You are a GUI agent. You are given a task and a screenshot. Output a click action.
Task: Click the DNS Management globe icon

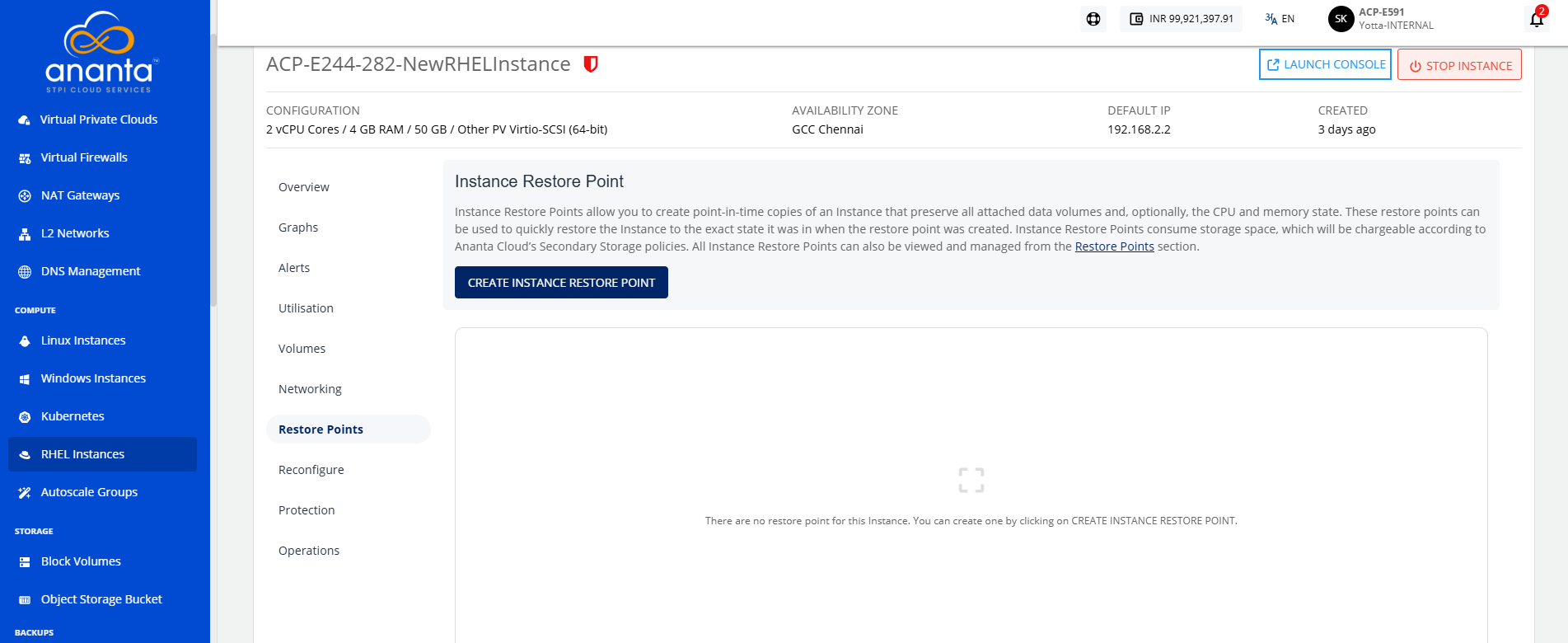point(25,272)
